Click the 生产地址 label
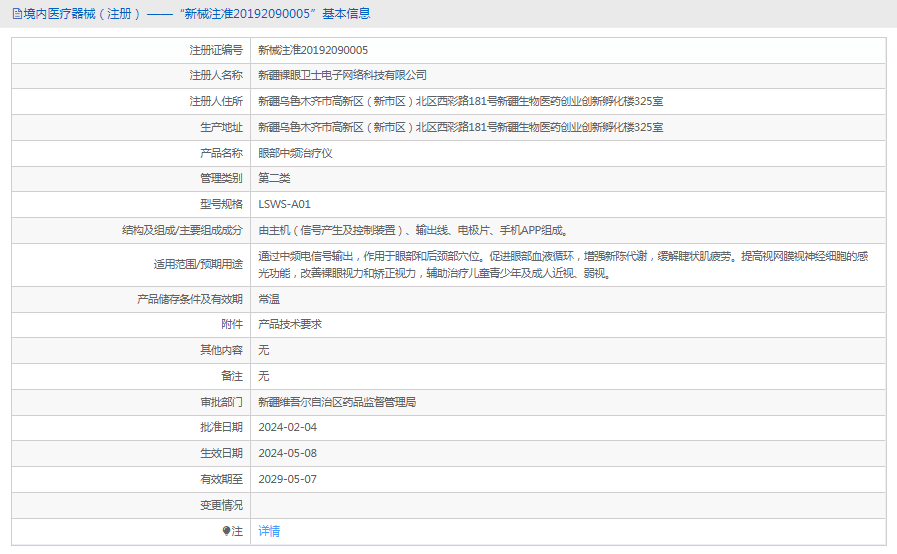Viewport: 897px width, 554px height. click(x=221, y=127)
